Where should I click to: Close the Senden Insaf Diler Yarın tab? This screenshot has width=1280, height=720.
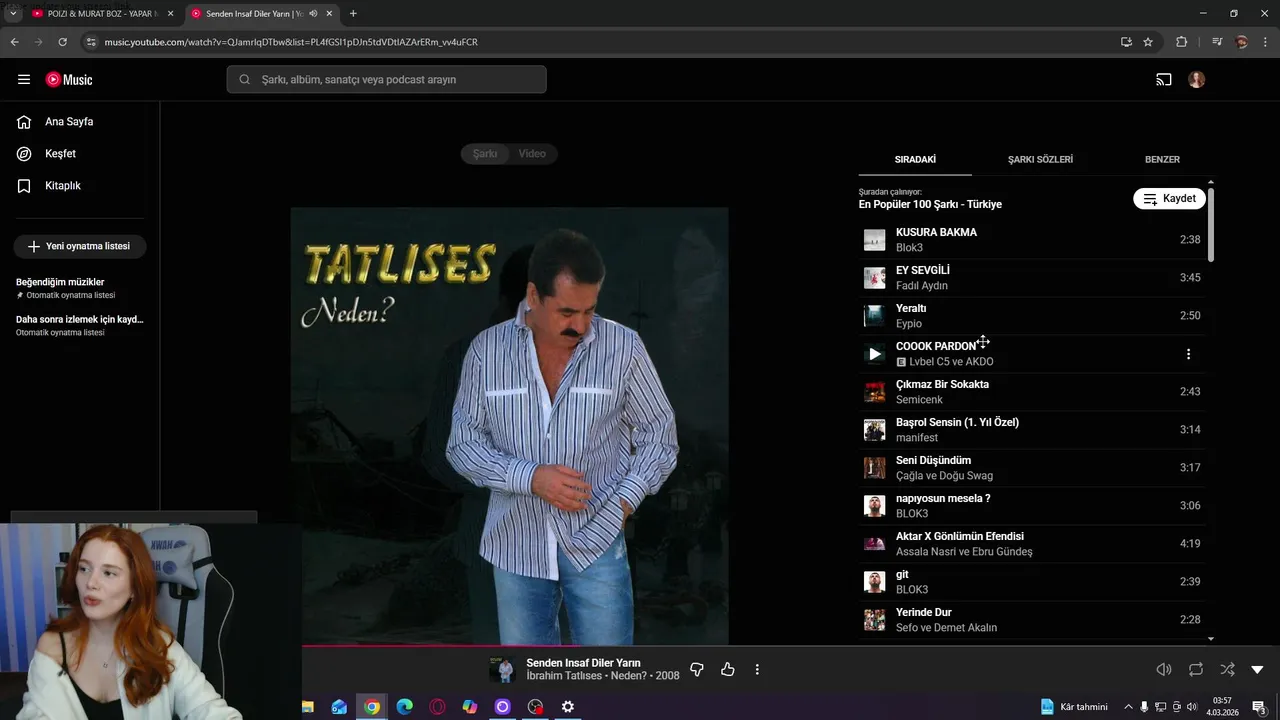[329, 14]
